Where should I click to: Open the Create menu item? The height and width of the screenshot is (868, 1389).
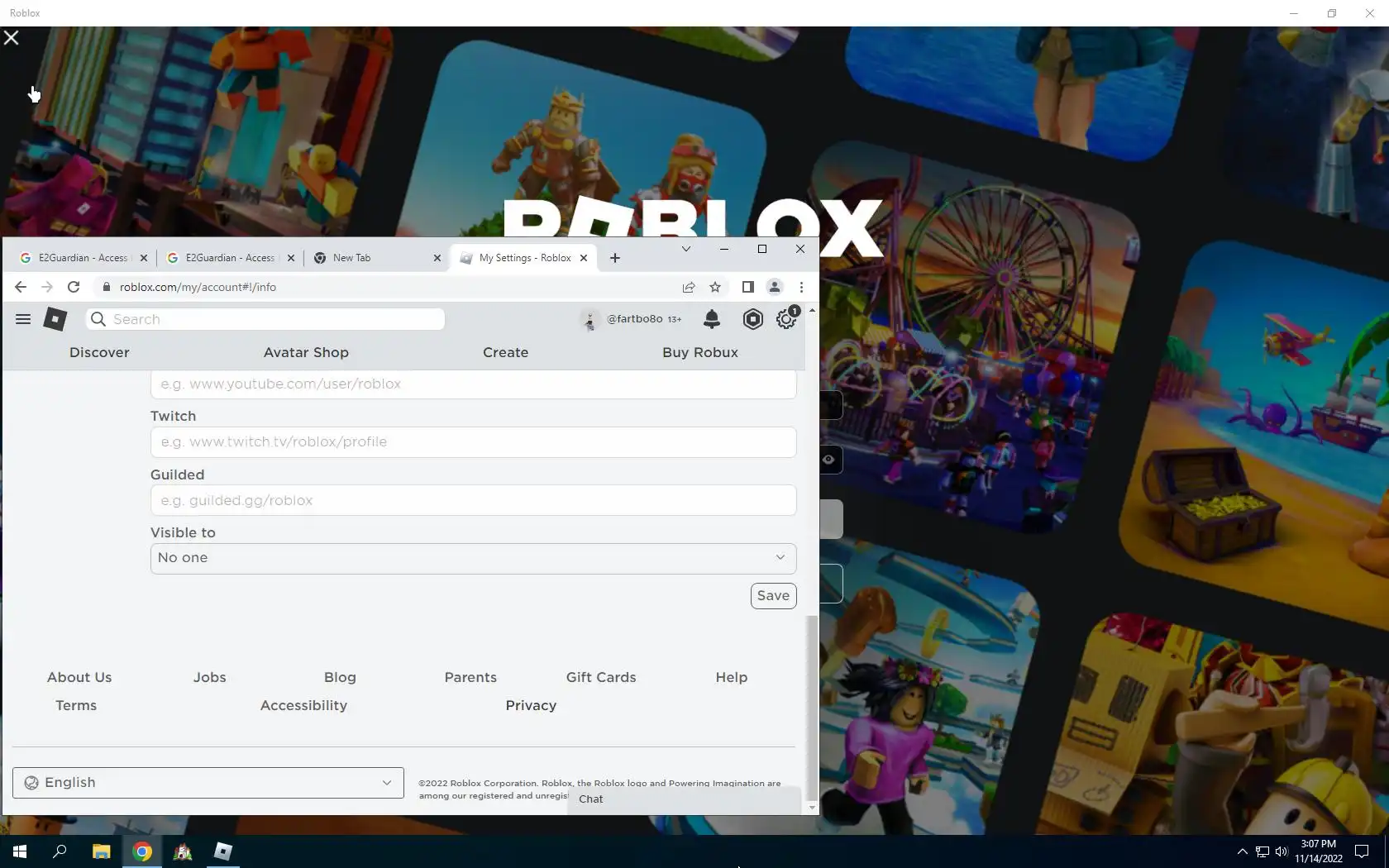[x=505, y=352]
